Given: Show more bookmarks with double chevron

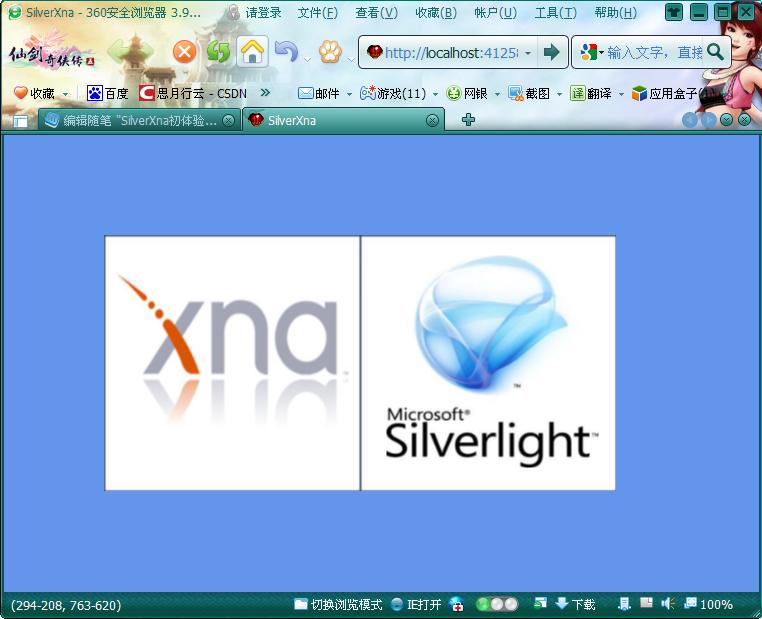Looking at the screenshot, I should tap(265, 92).
